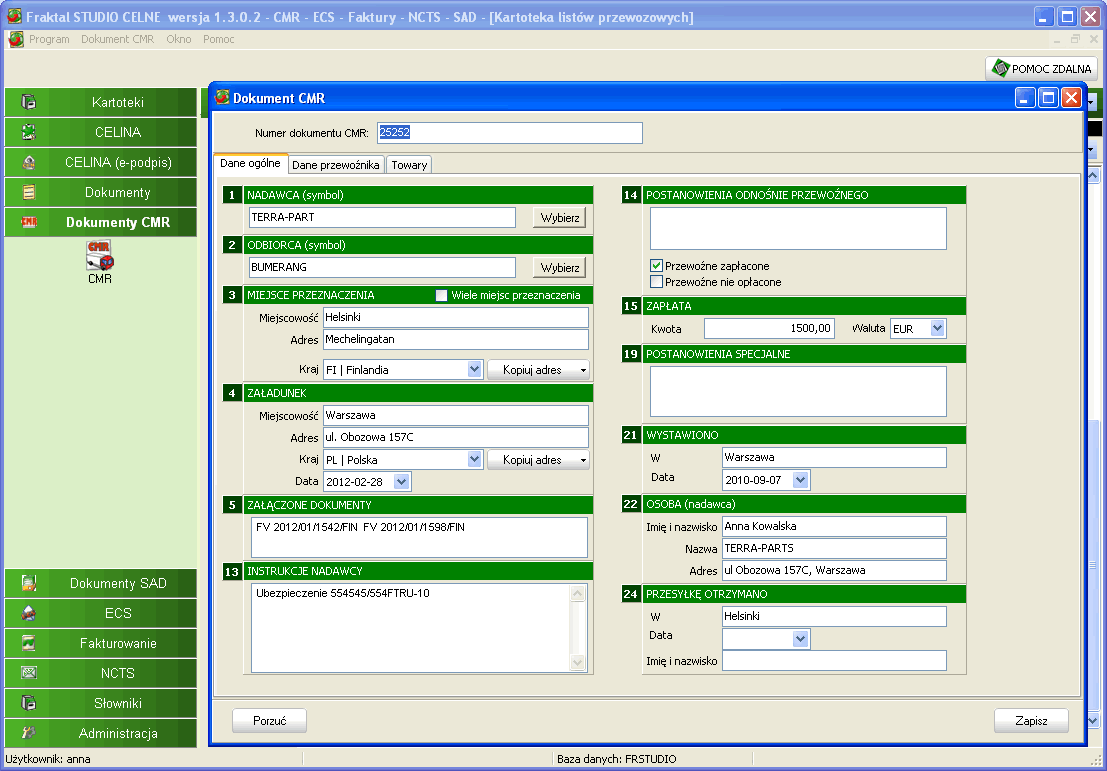Click the 'Załączone dokumenty' text area
Viewport: 1107px width, 771px height.
tap(419, 537)
